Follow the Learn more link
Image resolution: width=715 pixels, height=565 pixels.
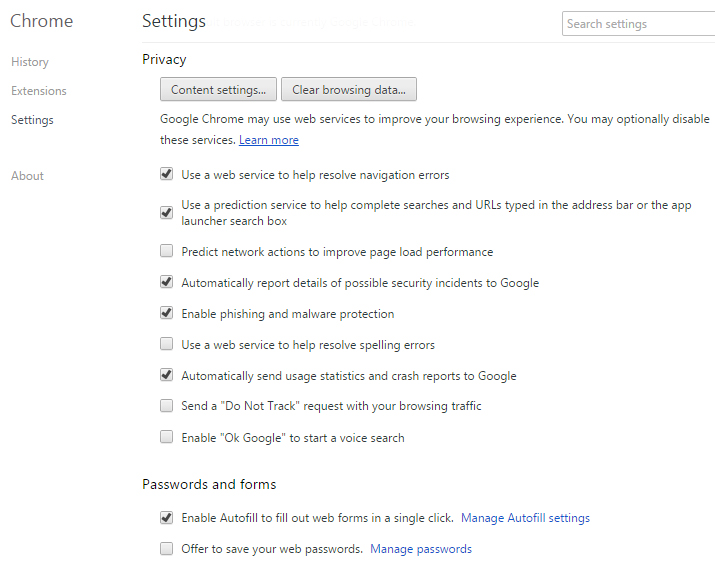(269, 140)
